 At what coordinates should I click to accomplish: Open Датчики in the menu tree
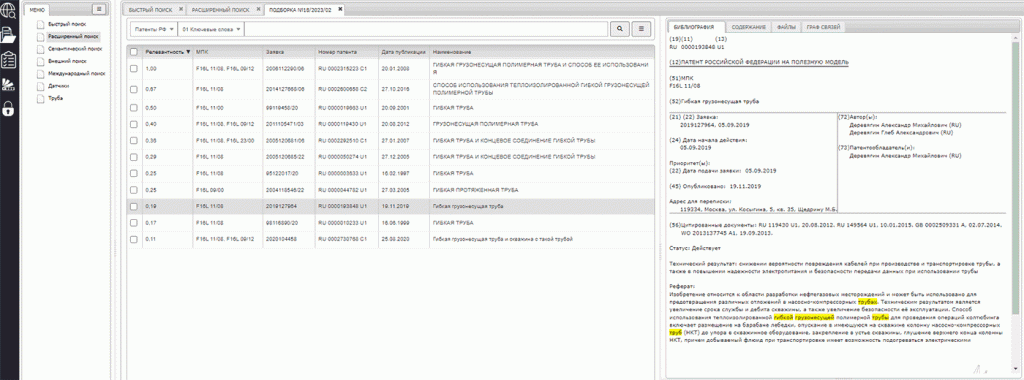click(58, 86)
